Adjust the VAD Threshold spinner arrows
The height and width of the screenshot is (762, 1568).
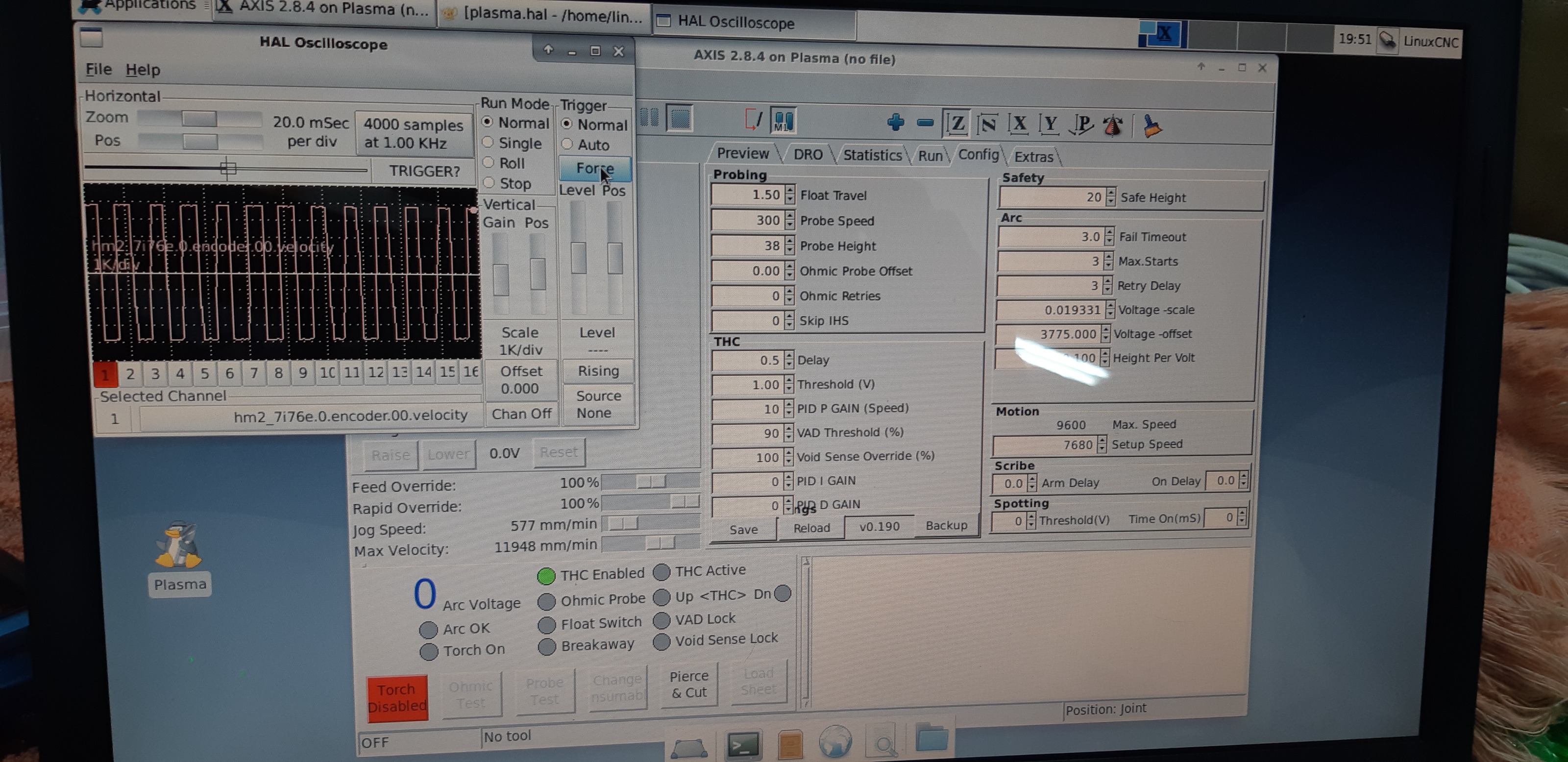click(x=788, y=432)
